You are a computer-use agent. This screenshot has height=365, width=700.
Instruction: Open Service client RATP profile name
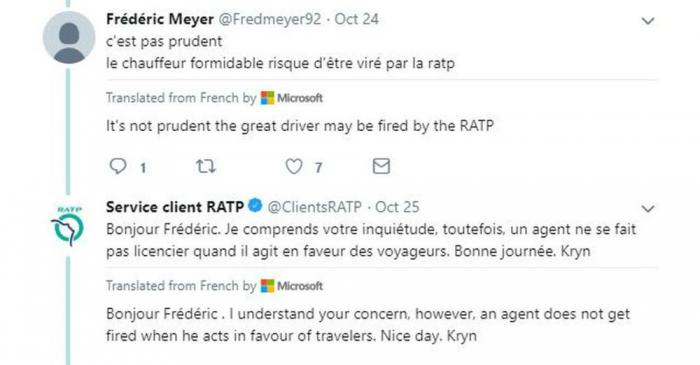click(x=175, y=207)
